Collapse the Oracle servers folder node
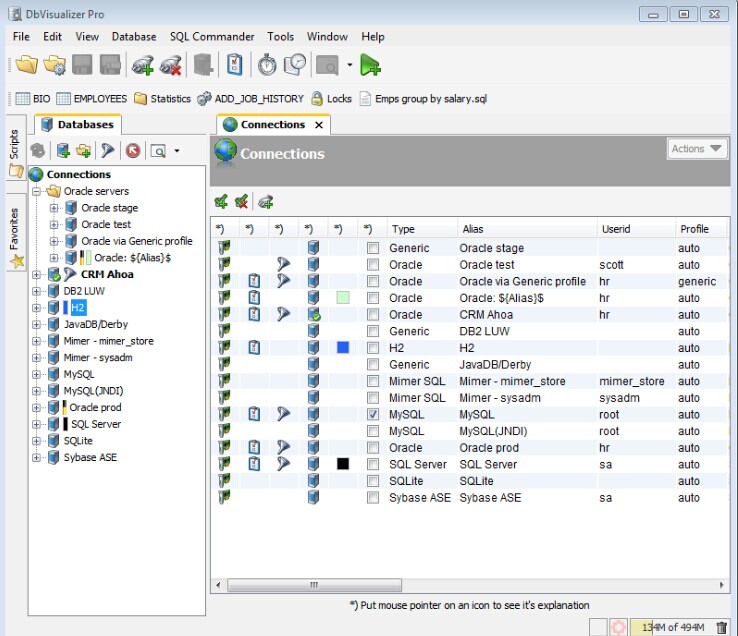This screenshot has height=636, width=738. click(x=37, y=191)
